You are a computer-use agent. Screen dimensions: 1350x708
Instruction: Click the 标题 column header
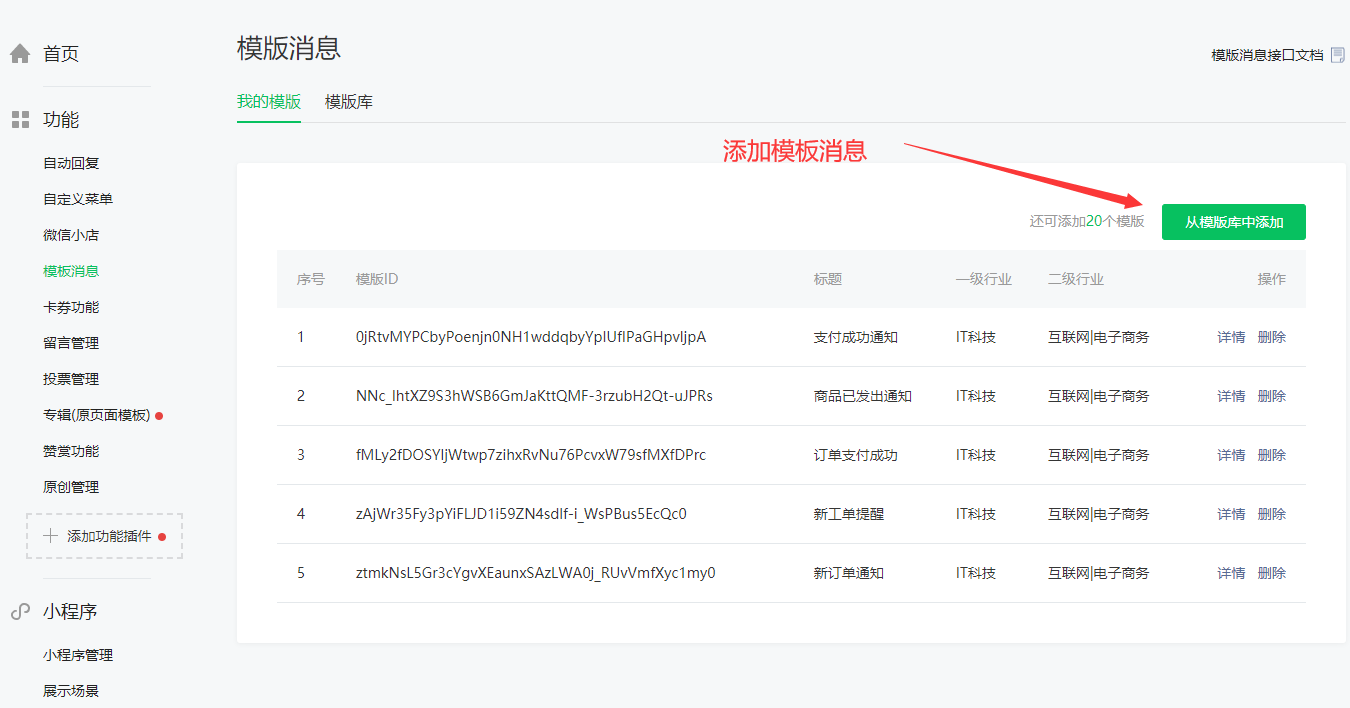click(x=828, y=279)
